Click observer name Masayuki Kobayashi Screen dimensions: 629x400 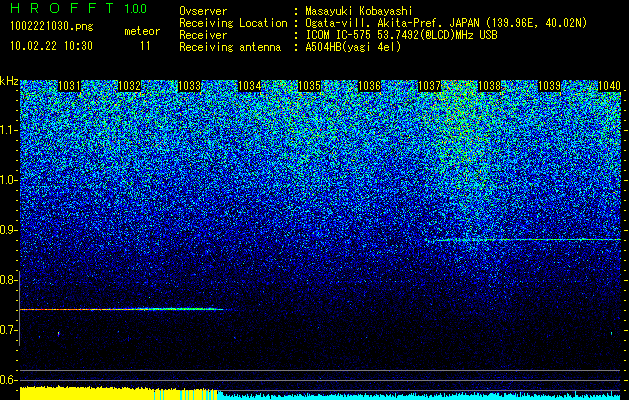pyautogui.click(x=359, y=12)
